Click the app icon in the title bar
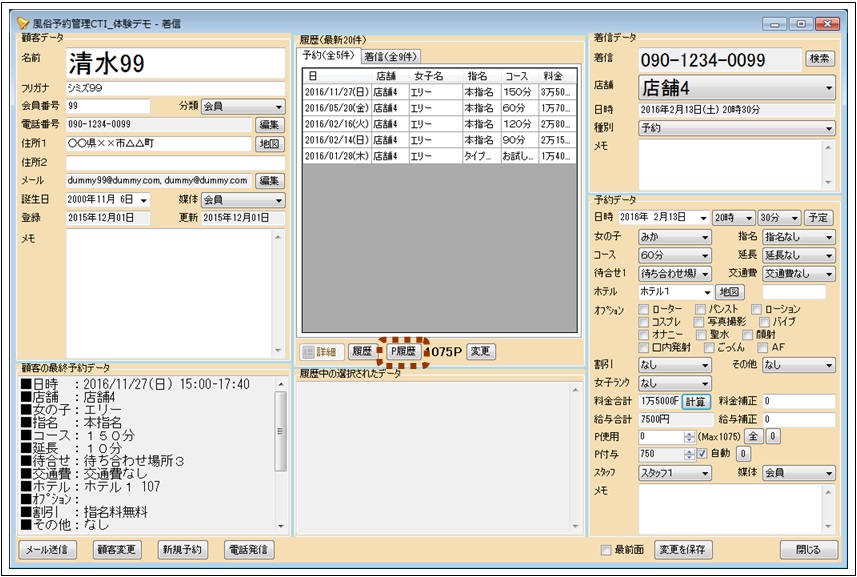This screenshot has width=857, height=577. 22,22
